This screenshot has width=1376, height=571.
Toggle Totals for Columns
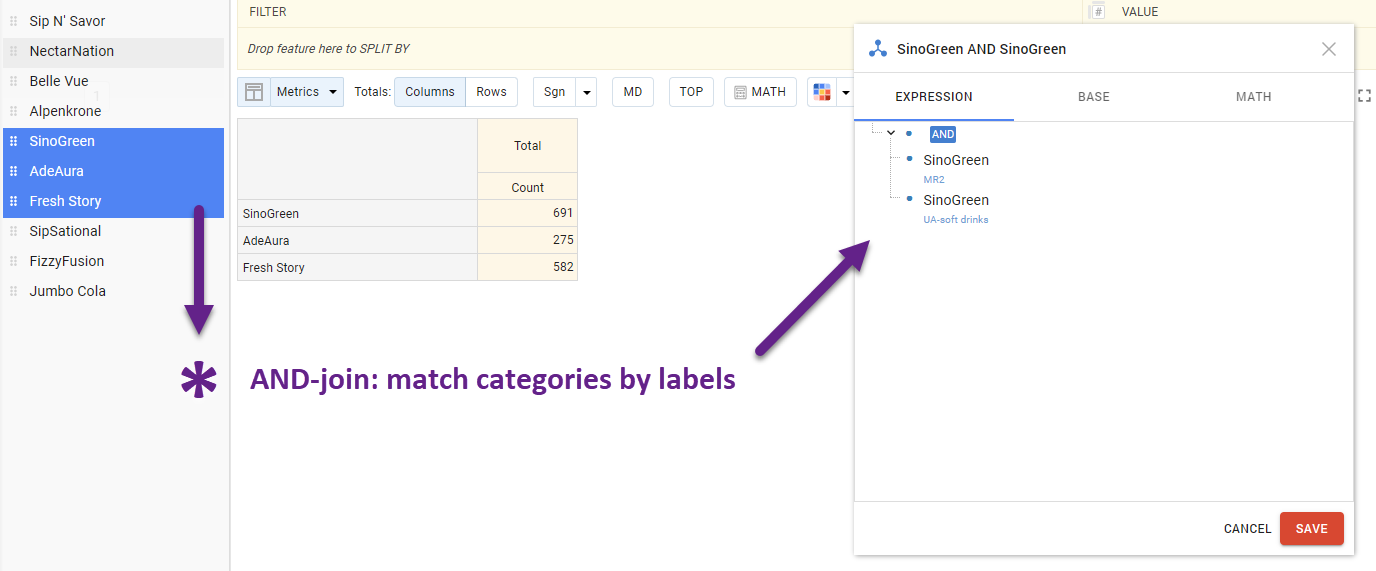(x=430, y=92)
